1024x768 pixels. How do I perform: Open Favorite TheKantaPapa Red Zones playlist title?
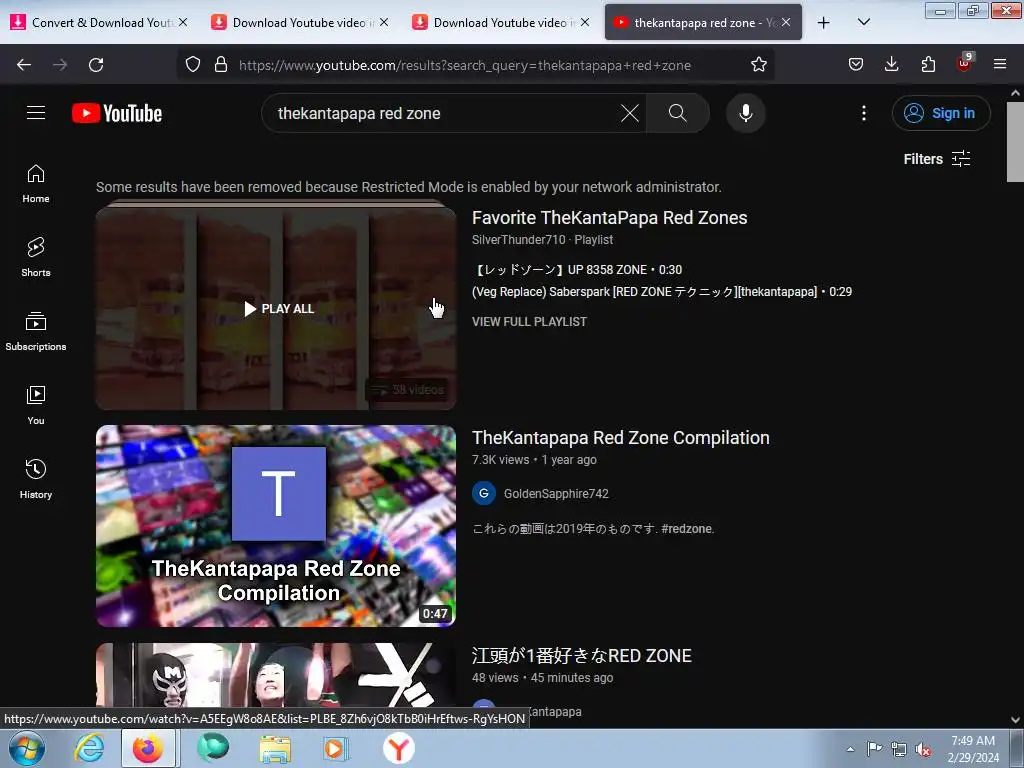609,217
